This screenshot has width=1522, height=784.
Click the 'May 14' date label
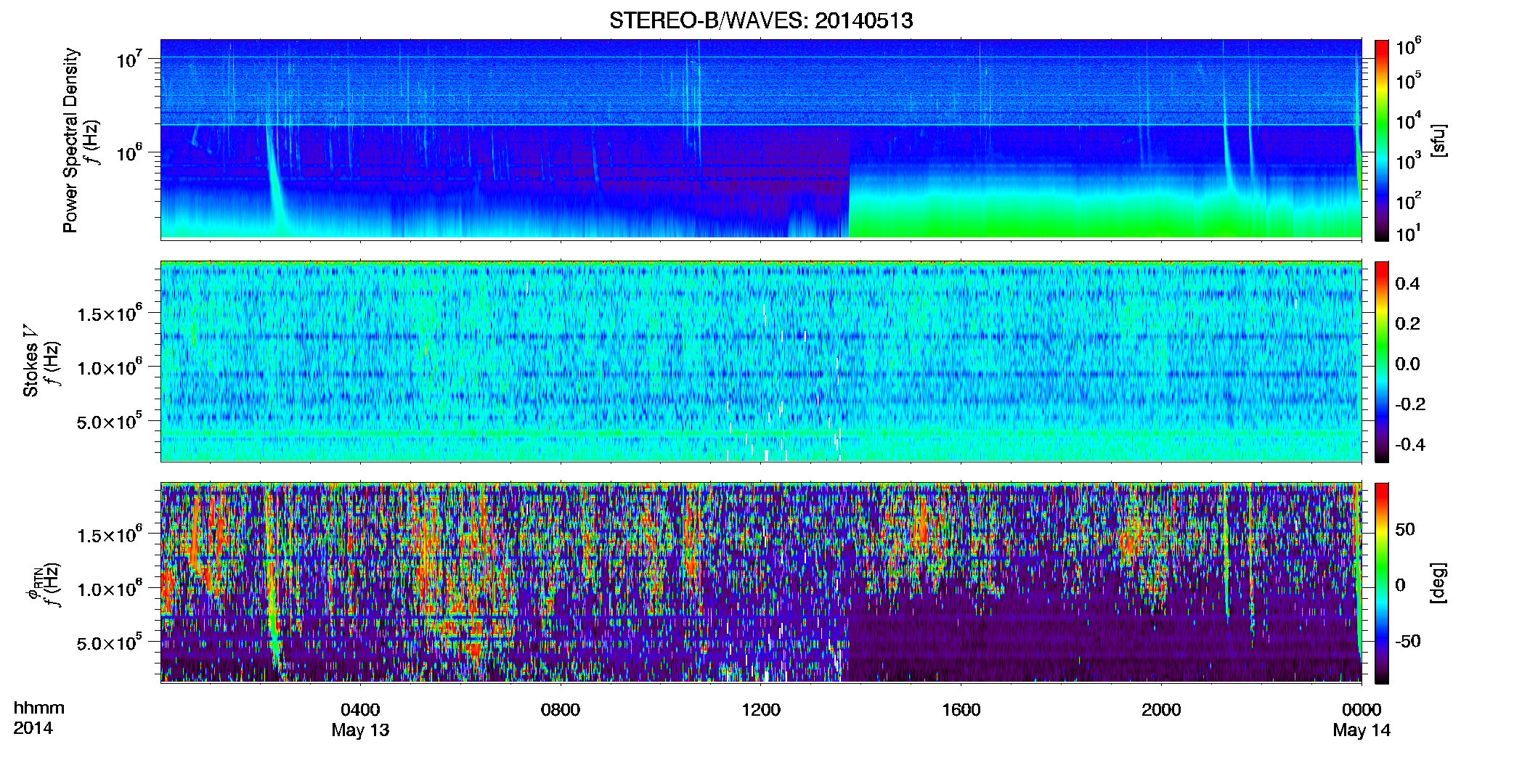pyautogui.click(x=1362, y=730)
